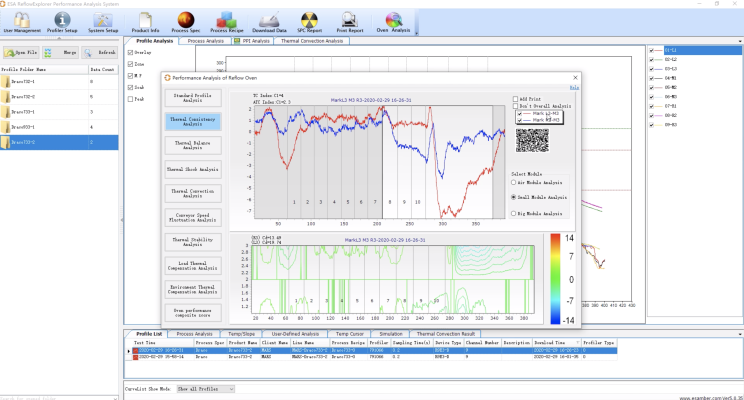Select the Air Module Analysis radio button
This screenshot has height=400, width=744.
tap(514, 182)
